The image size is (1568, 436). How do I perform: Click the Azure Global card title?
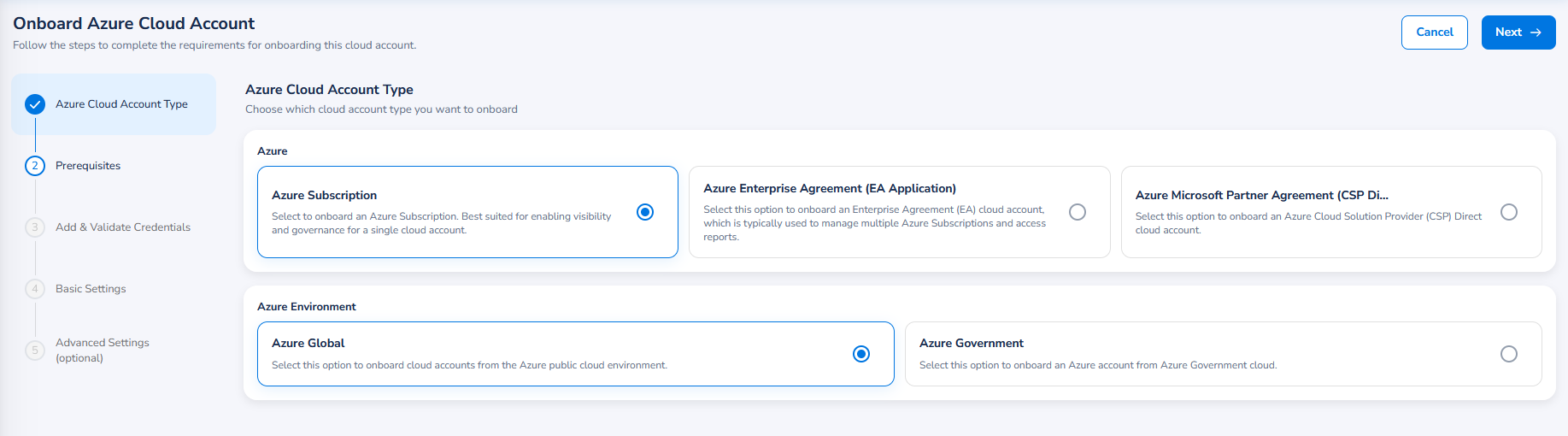pos(308,344)
